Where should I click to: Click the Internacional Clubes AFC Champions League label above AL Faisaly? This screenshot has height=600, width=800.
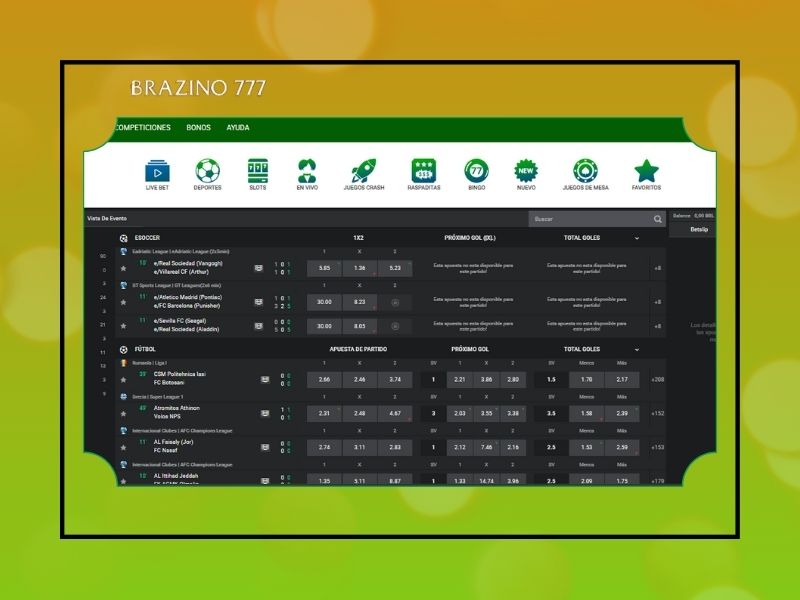pyautogui.click(x=182, y=431)
